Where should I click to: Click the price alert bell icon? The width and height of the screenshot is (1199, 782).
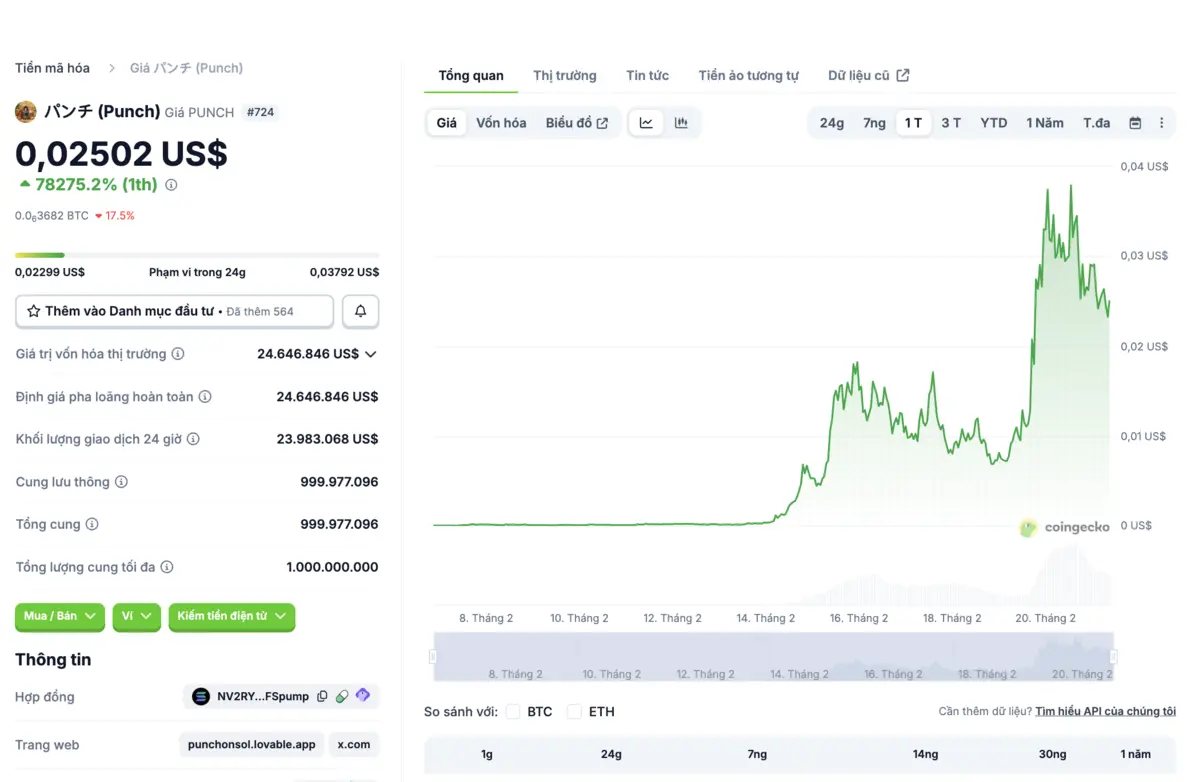[360, 311]
